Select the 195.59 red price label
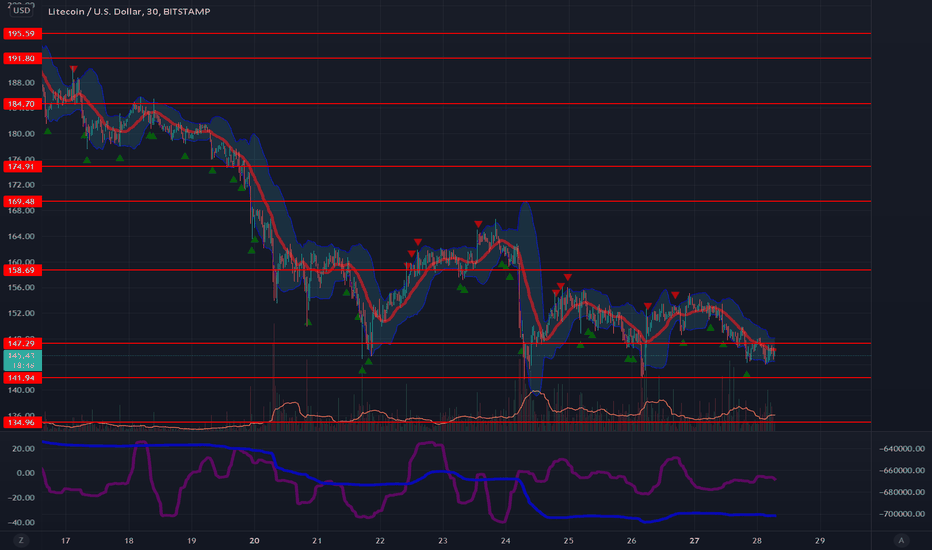This screenshot has height=550, width=932. click(x=22, y=33)
